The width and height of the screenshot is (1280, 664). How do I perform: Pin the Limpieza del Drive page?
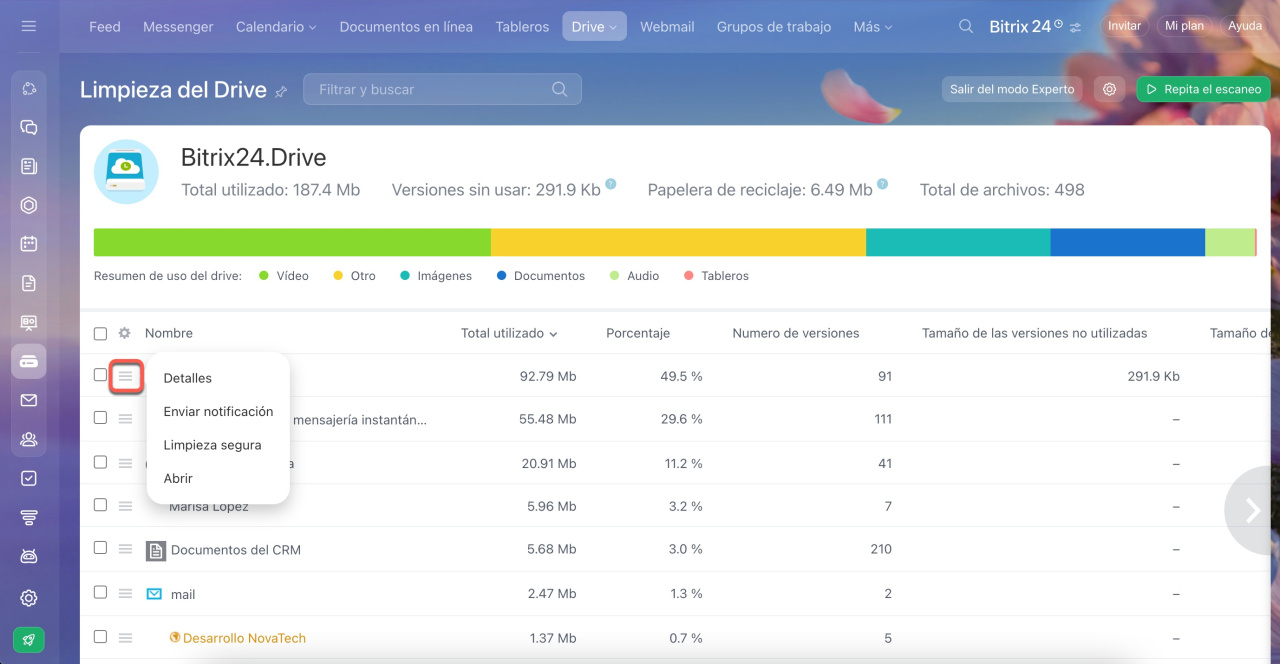coord(281,91)
